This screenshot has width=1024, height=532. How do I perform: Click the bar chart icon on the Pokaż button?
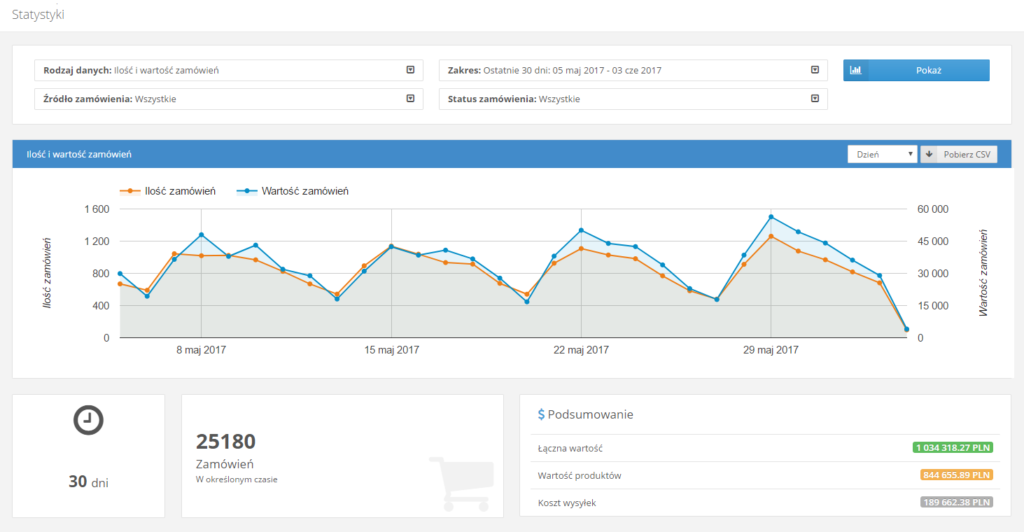(x=856, y=71)
